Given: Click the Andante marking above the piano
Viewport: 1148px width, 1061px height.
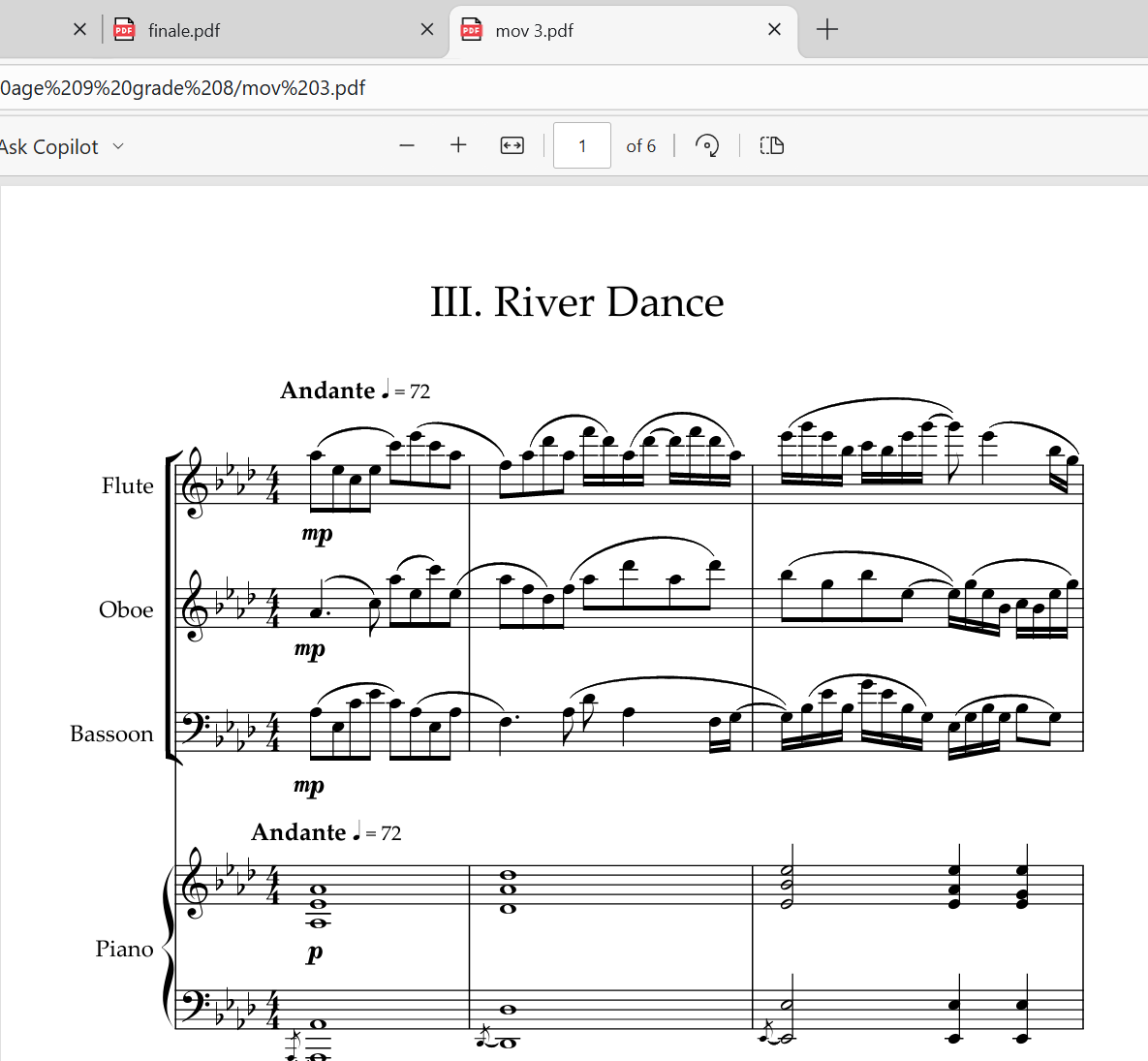Looking at the screenshot, I should [x=326, y=832].
